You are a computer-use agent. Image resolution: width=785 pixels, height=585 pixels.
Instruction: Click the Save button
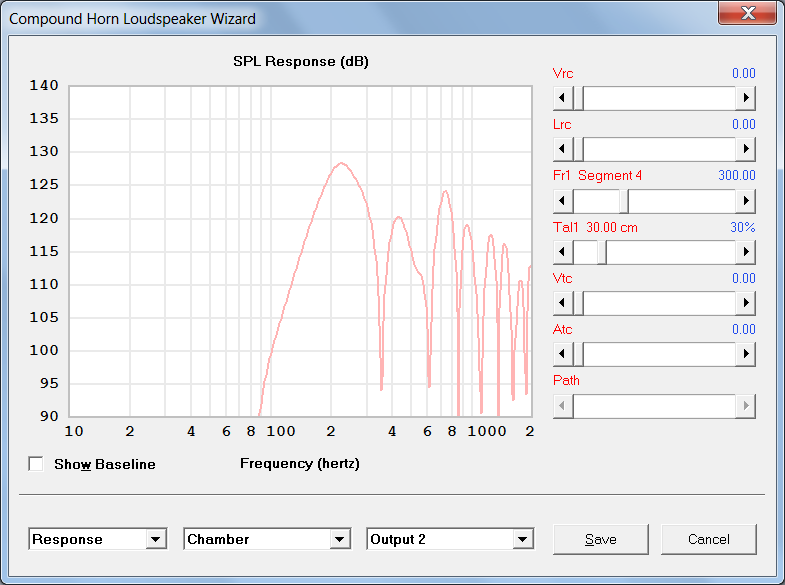(601, 539)
